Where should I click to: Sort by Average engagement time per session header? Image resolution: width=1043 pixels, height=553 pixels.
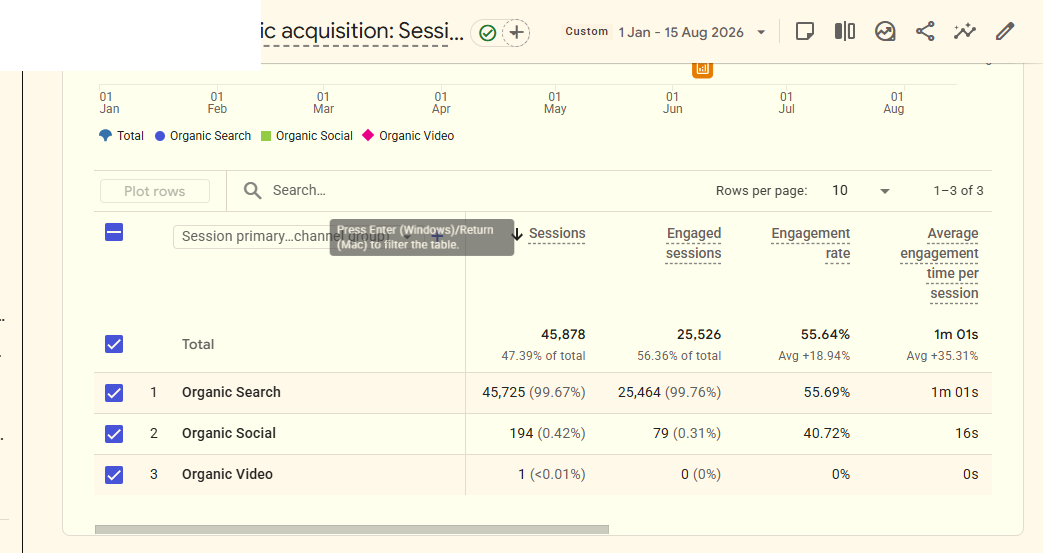pos(939,264)
